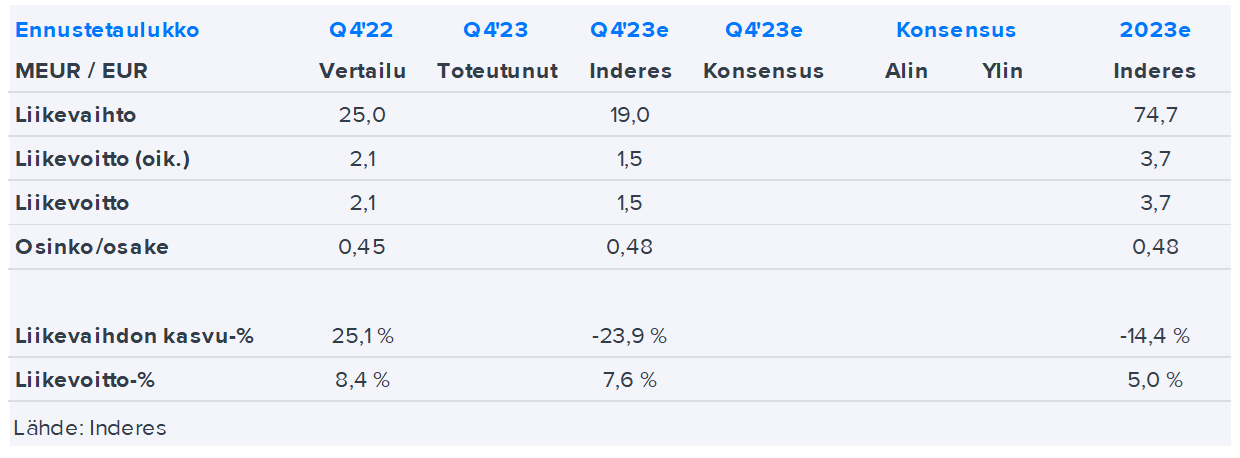Click the Toteutunut column subheader

(497, 71)
